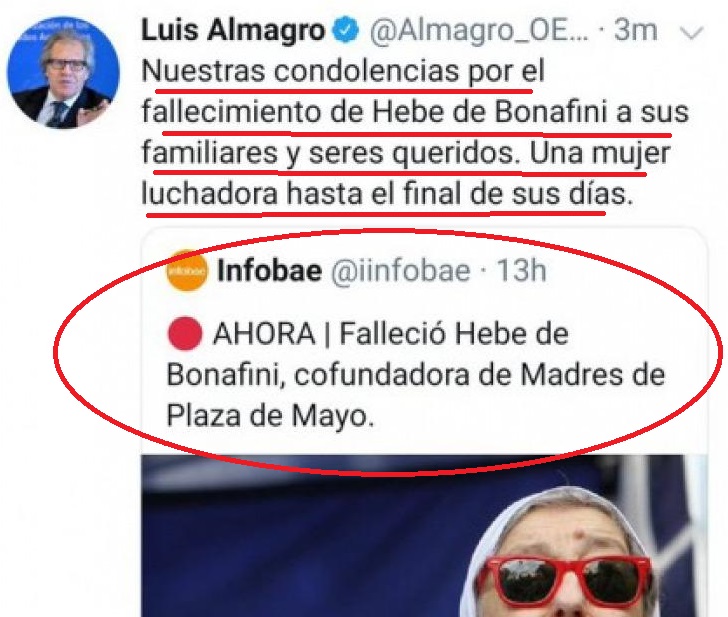
Task: Open the 13h quoted tweet timestamp
Action: [x=521, y=270]
